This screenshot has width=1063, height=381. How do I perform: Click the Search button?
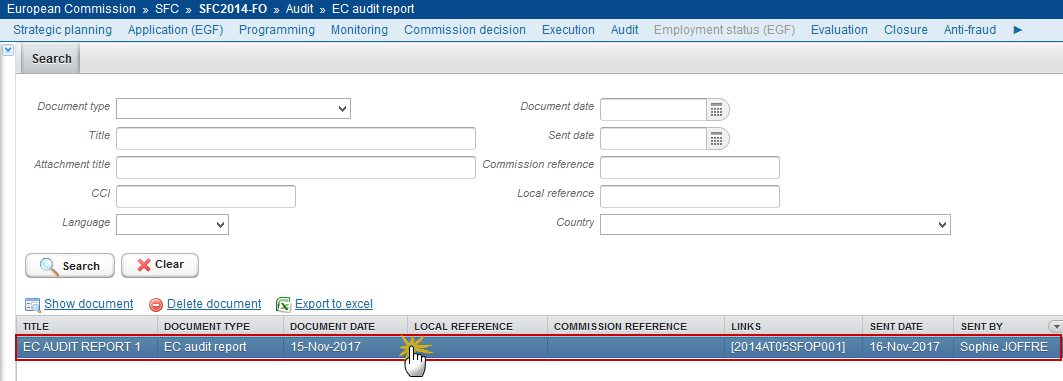coord(69,266)
